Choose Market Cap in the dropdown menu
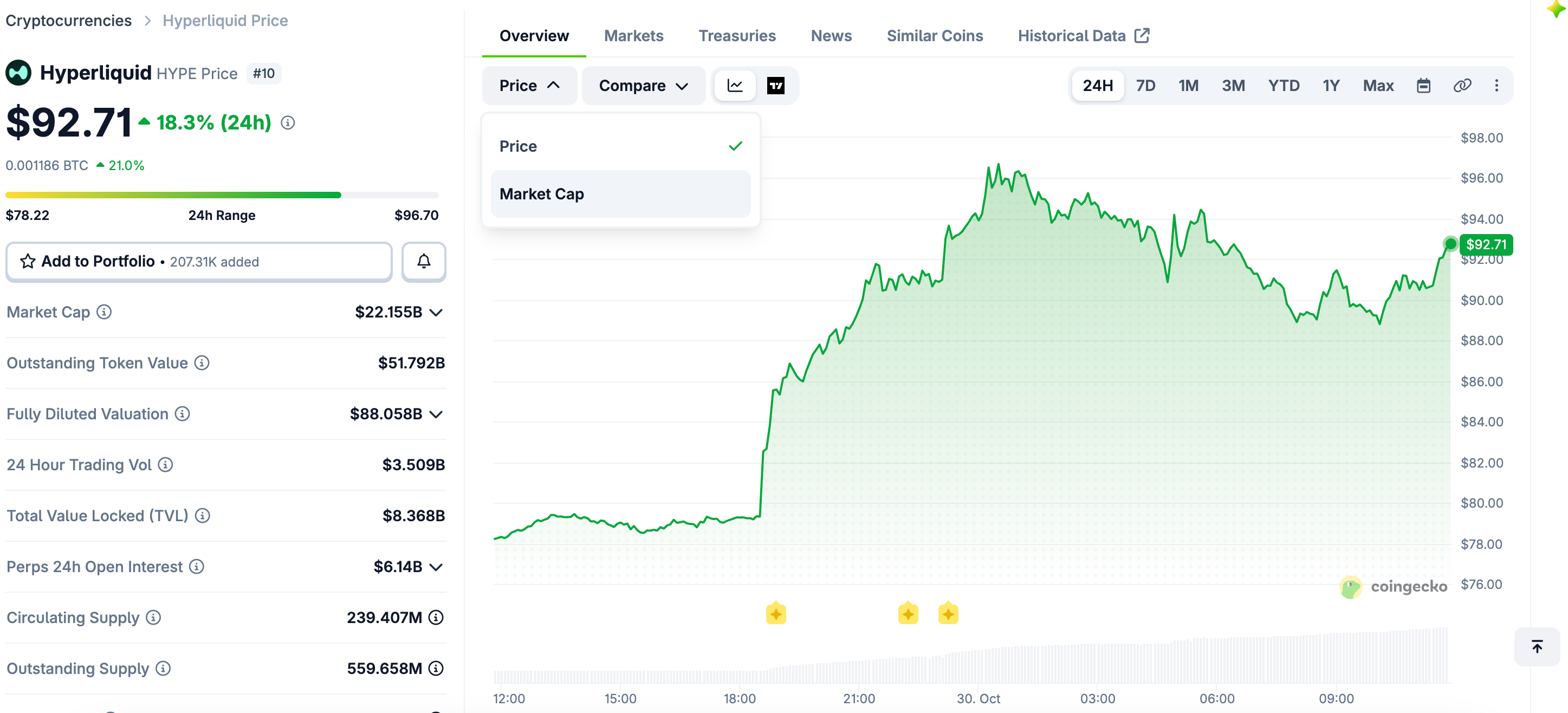1568x713 pixels. [x=620, y=195]
